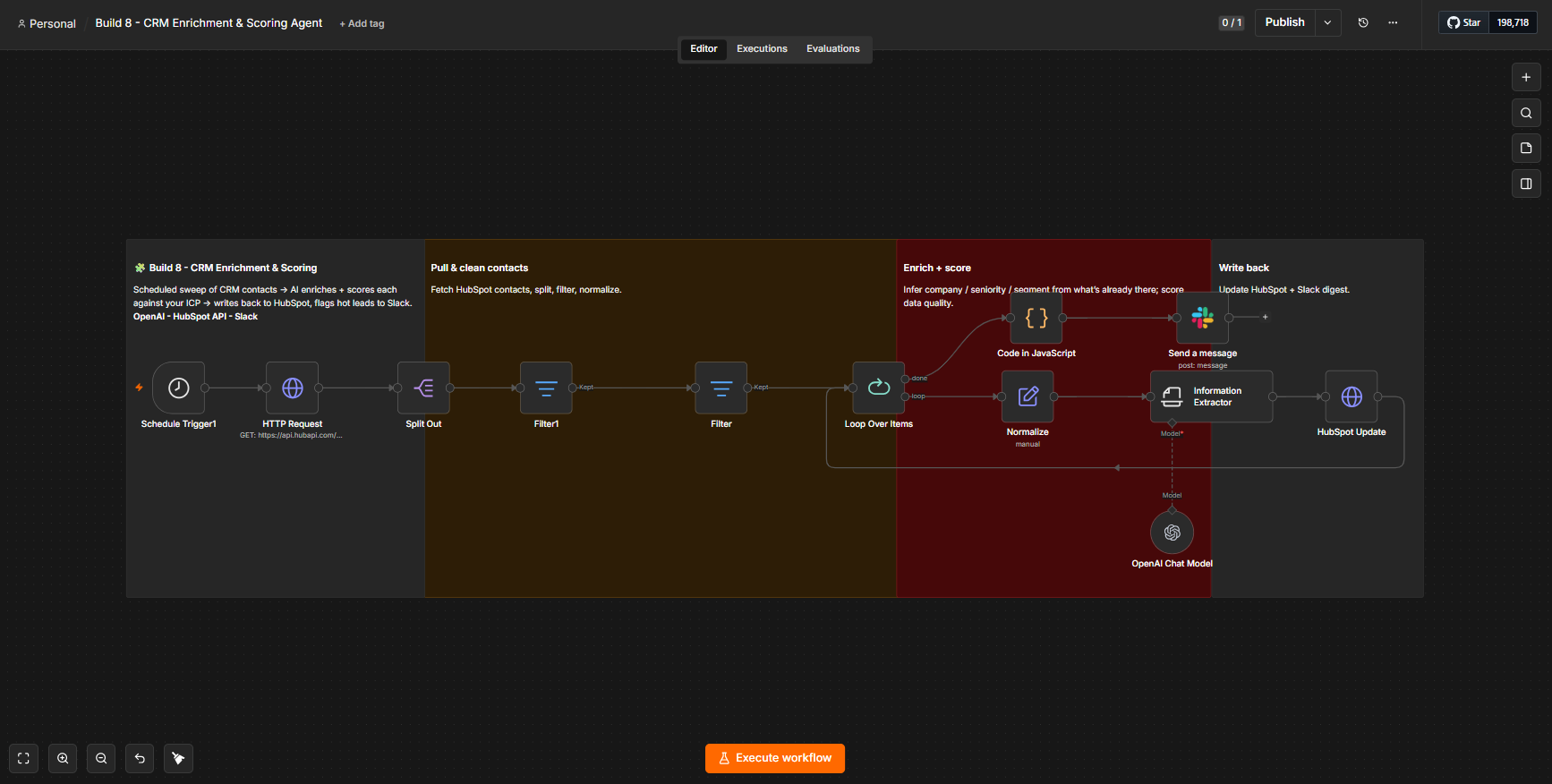This screenshot has height=784, width=1552.
Task: Tidy up the workflow nodes
Action: [178, 758]
